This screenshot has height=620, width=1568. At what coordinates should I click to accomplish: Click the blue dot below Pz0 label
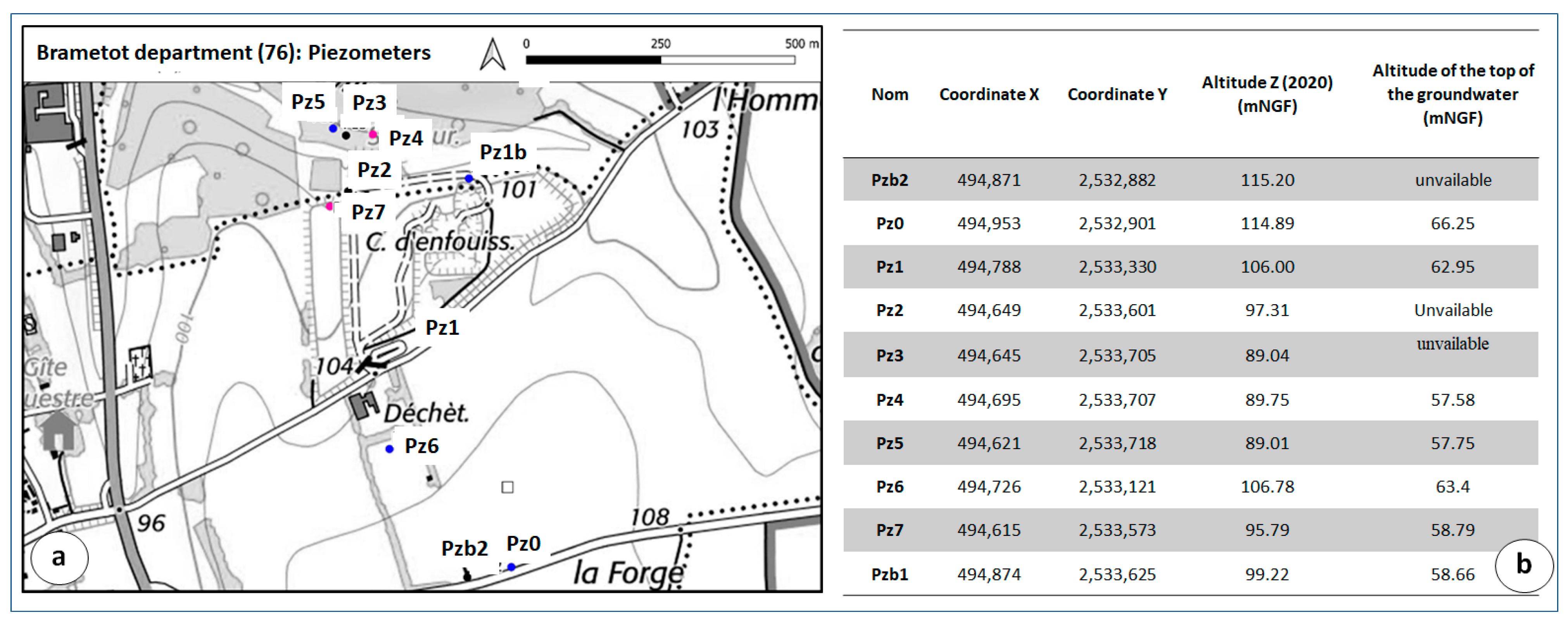click(511, 567)
